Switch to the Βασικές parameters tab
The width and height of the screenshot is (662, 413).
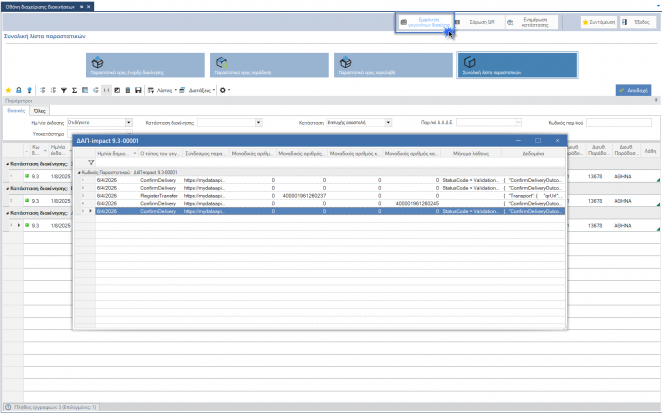(16, 111)
